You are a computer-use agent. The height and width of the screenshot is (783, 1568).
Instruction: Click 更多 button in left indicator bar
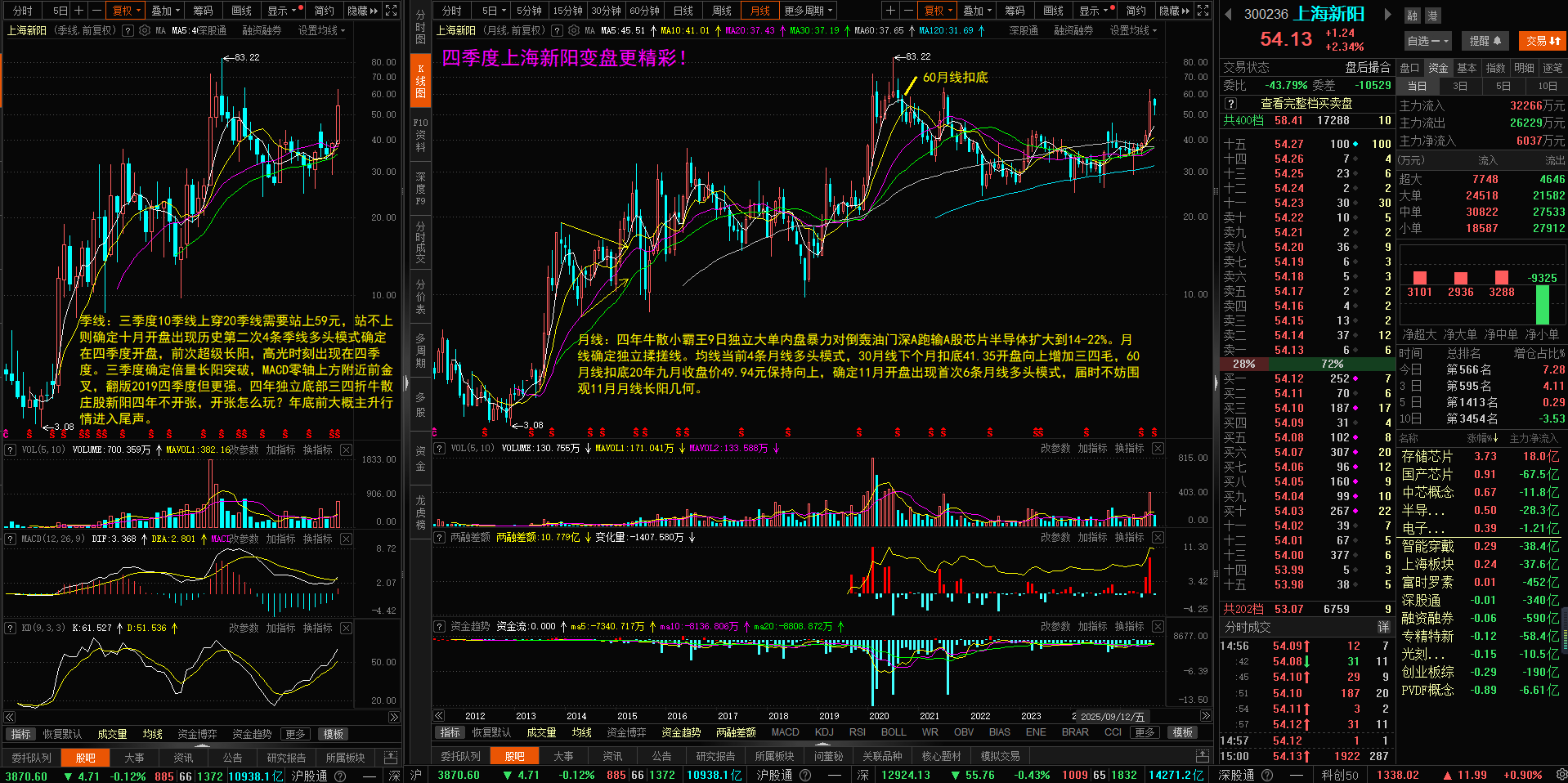coord(295,734)
